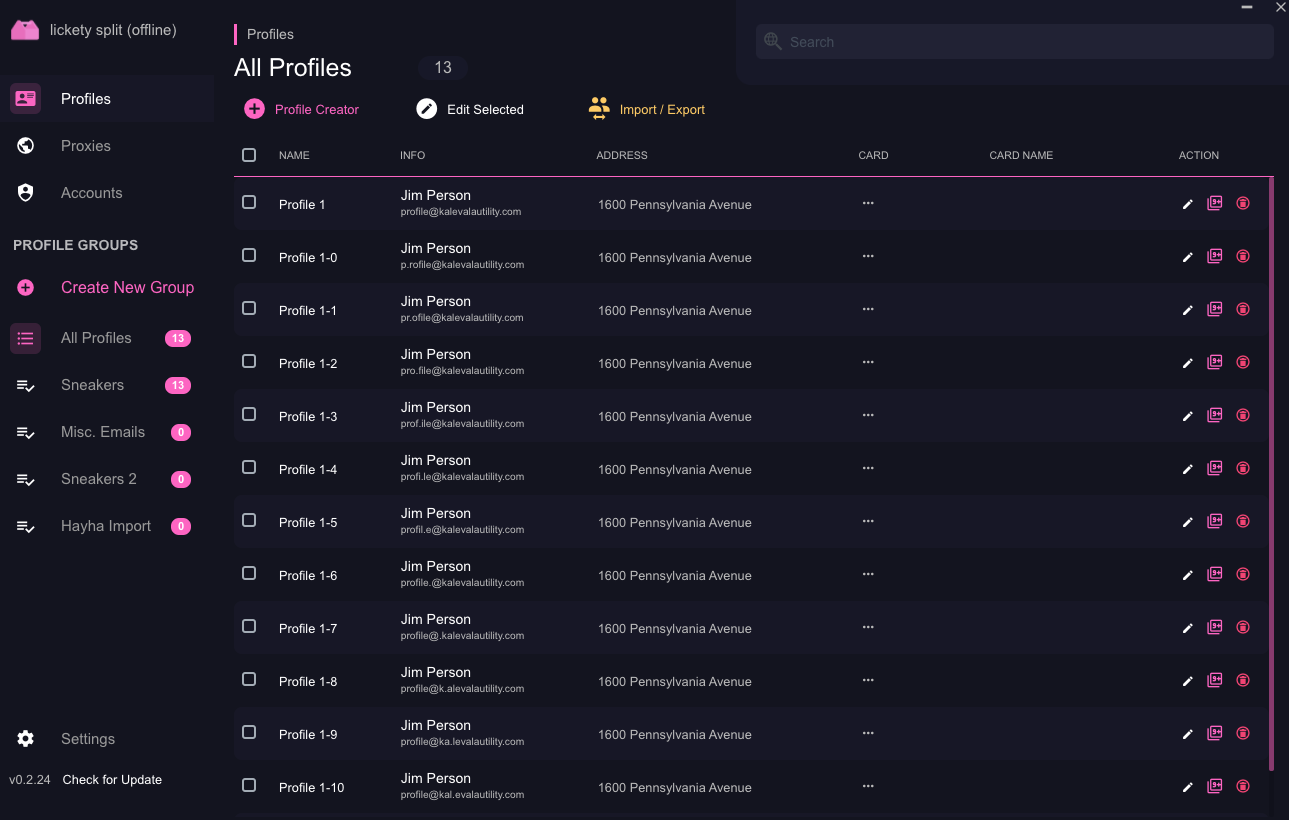
Task: Click the pencil edit icon for Profile 1
Action: 1187,204
